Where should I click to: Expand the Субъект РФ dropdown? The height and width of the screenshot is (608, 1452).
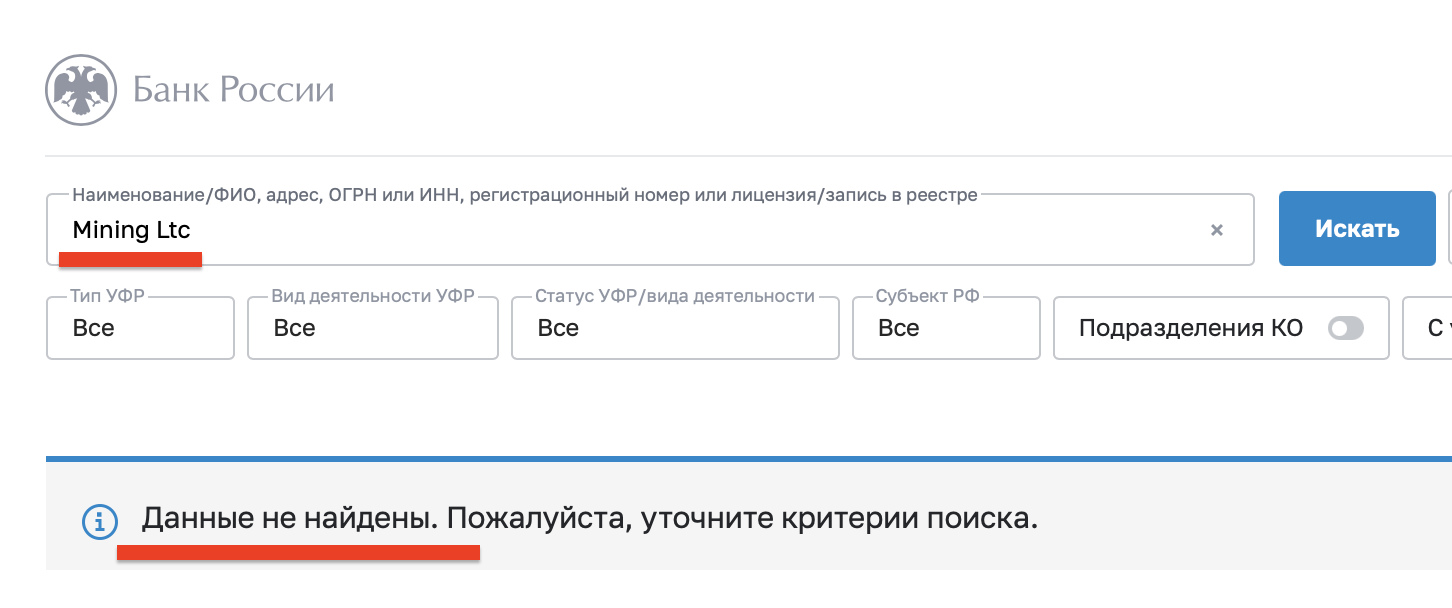coord(945,328)
